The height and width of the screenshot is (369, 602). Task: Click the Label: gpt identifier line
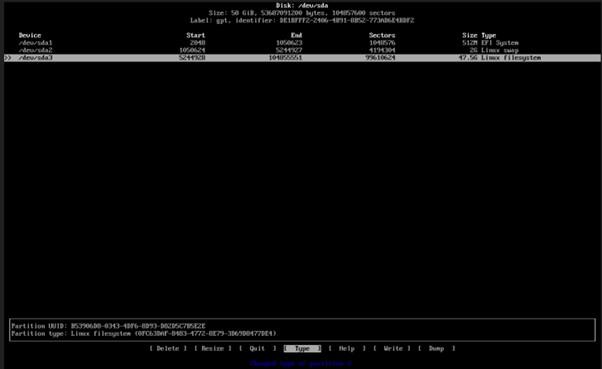302,20
